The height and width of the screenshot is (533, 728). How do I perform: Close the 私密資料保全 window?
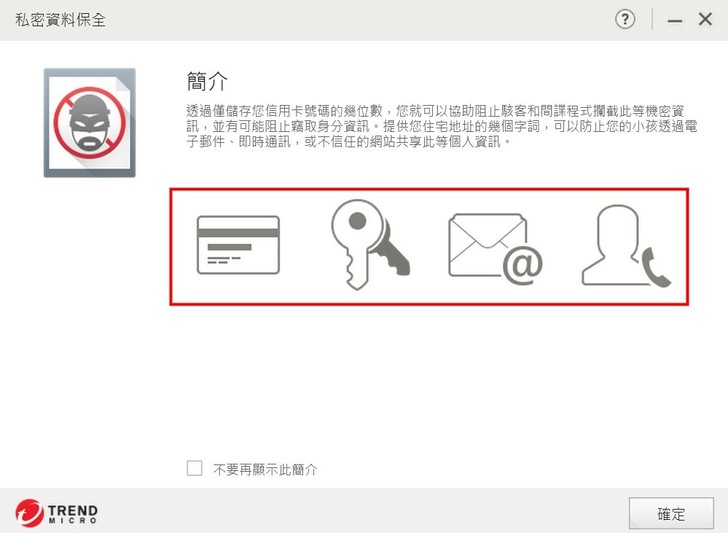tap(705, 20)
